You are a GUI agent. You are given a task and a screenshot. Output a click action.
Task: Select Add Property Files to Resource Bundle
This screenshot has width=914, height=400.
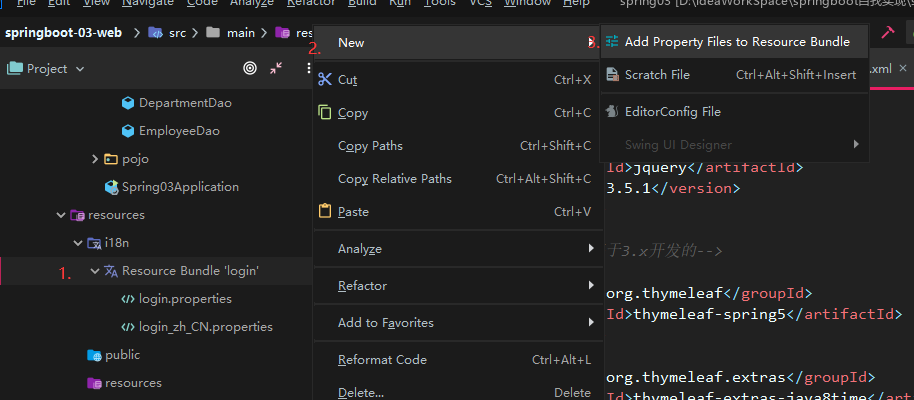tap(737, 42)
